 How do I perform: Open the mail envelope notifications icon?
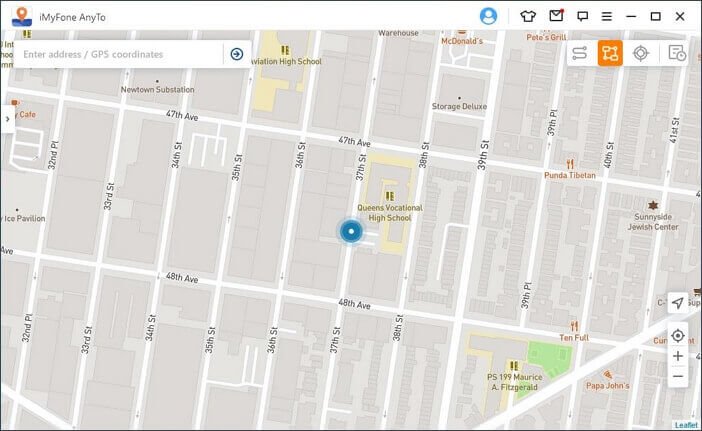[556, 16]
